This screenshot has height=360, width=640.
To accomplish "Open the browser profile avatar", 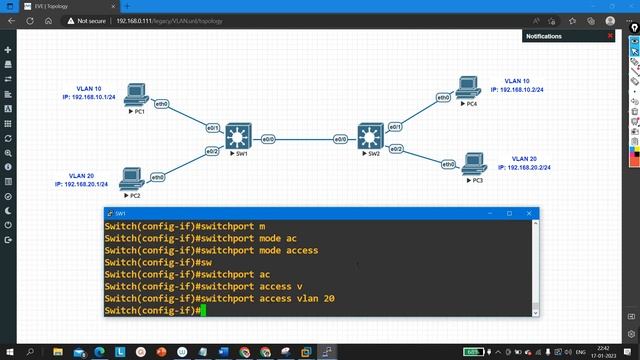I will pos(610,21).
